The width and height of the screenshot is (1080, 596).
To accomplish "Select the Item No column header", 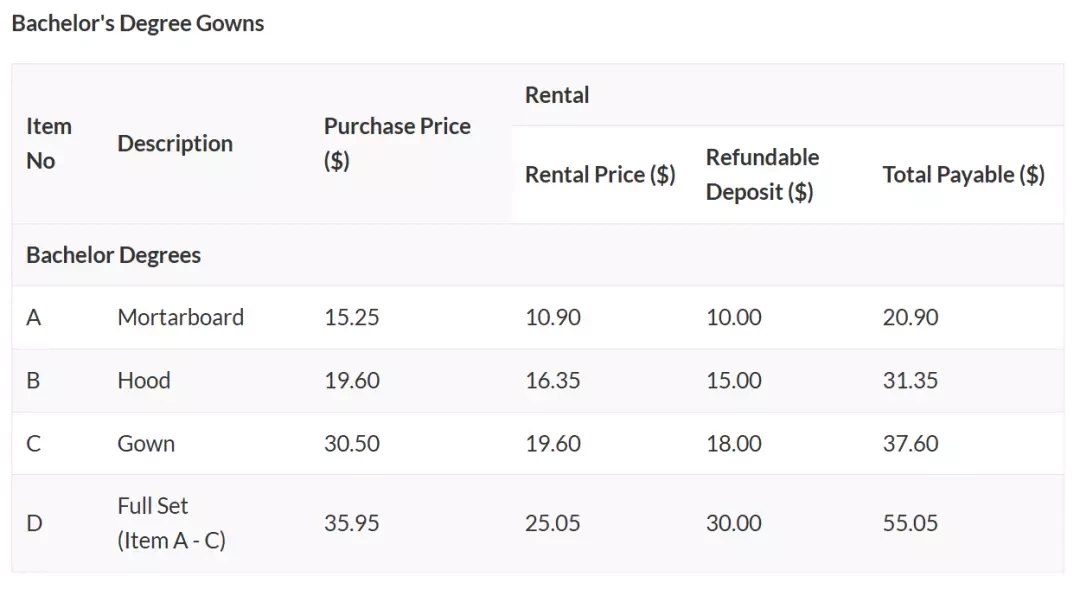I will 49,143.
